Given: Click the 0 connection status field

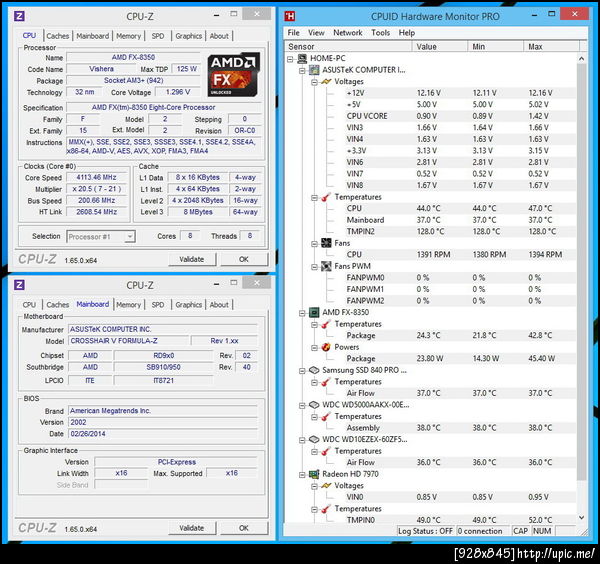Looking at the screenshot, I should (x=483, y=531).
